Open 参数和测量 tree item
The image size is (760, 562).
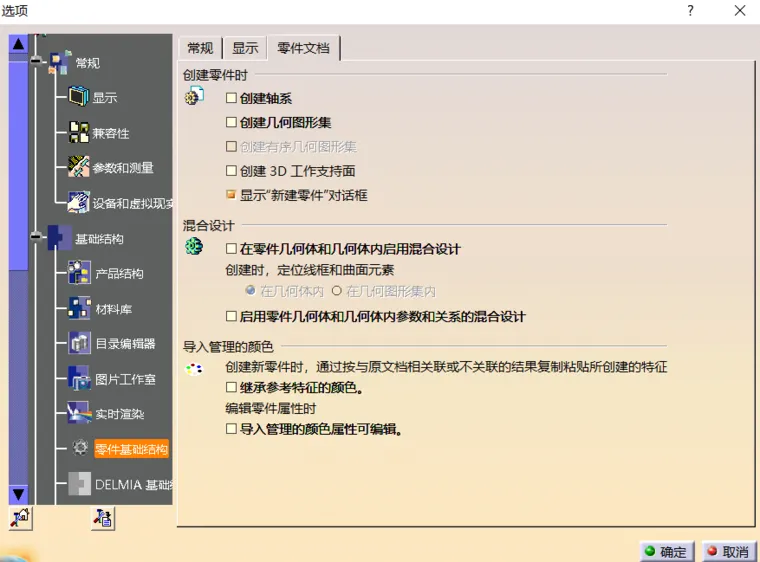(123, 168)
